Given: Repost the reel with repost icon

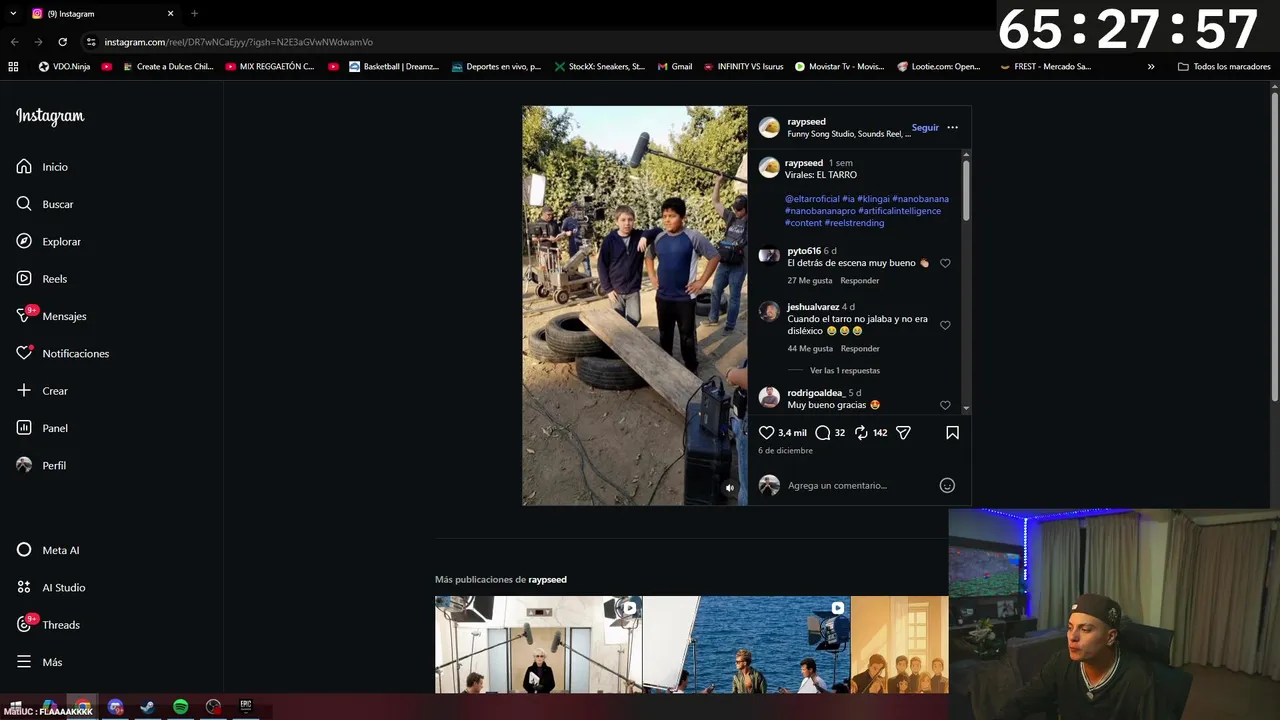Looking at the screenshot, I should coord(861,433).
